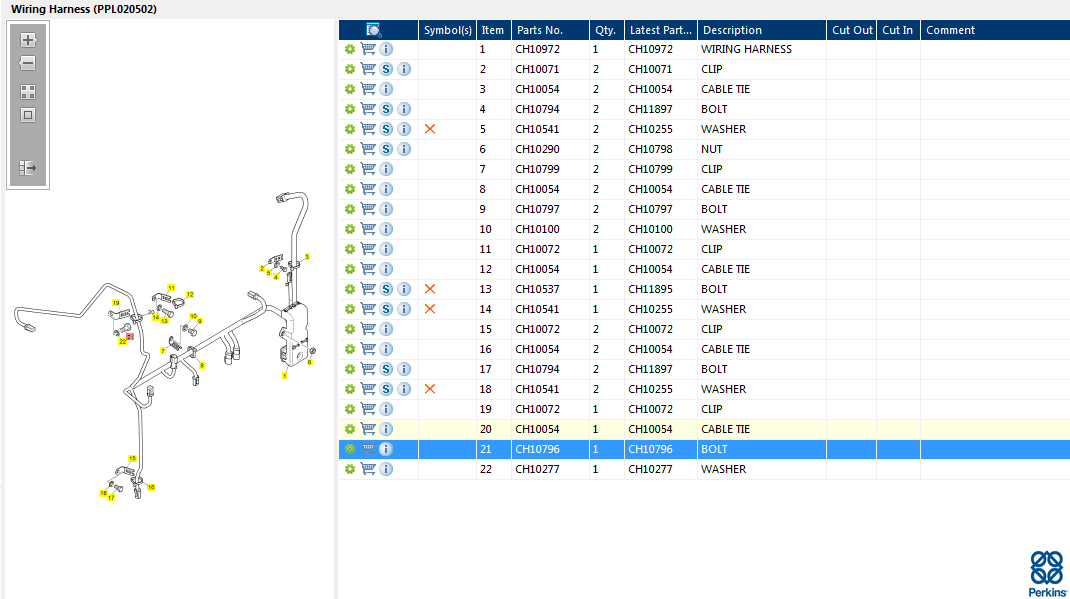Click callout 1 on wiring diagram
This screenshot has height=599, width=1070.
click(x=284, y=376)
